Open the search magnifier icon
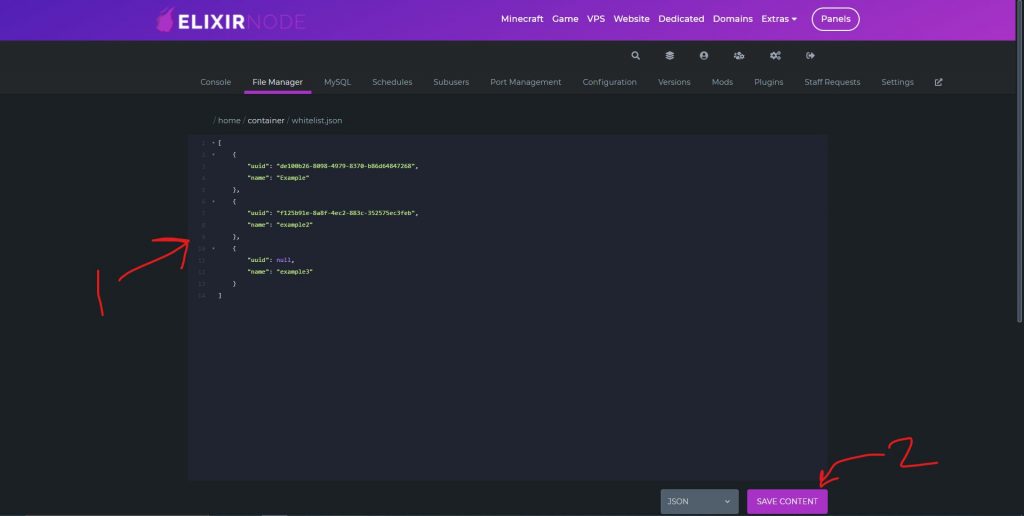Image resolution: width=1024 pixels, height=516 pixels. (635, 56)
